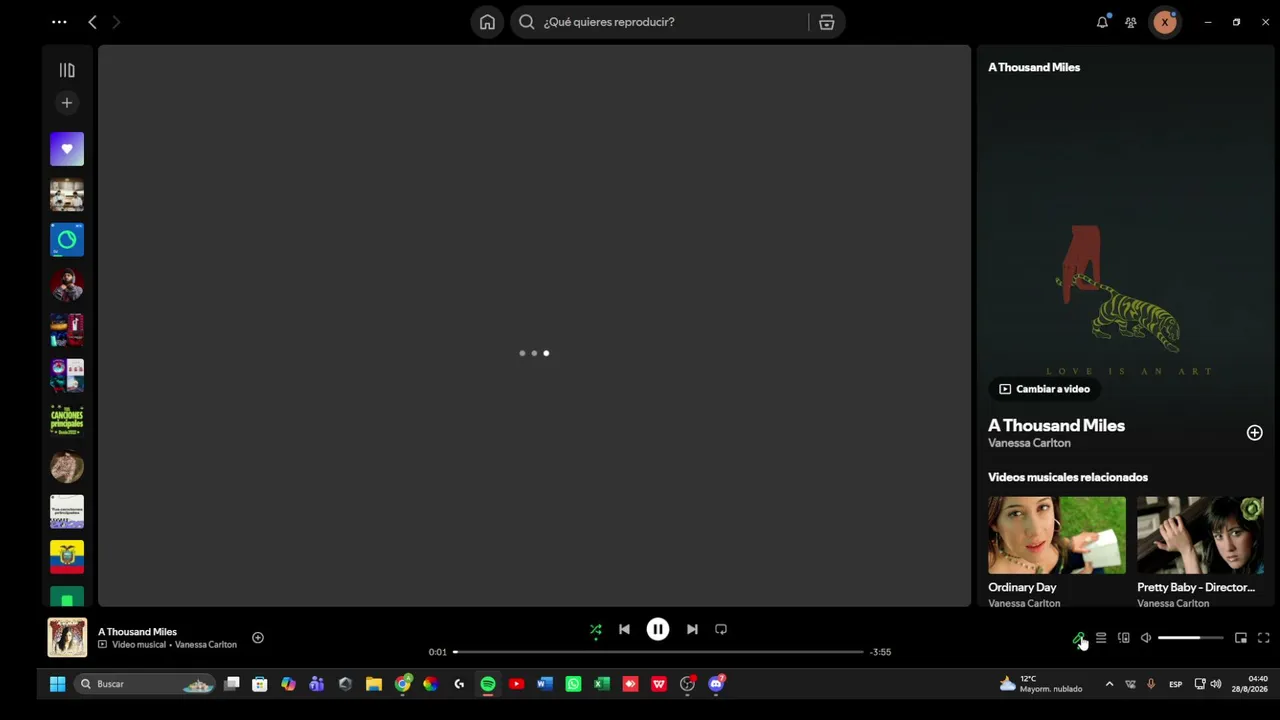The height and width of the screenshot is (720, 1280).
Task: Open Excel from the taskbar
Action: coord(602,684)
